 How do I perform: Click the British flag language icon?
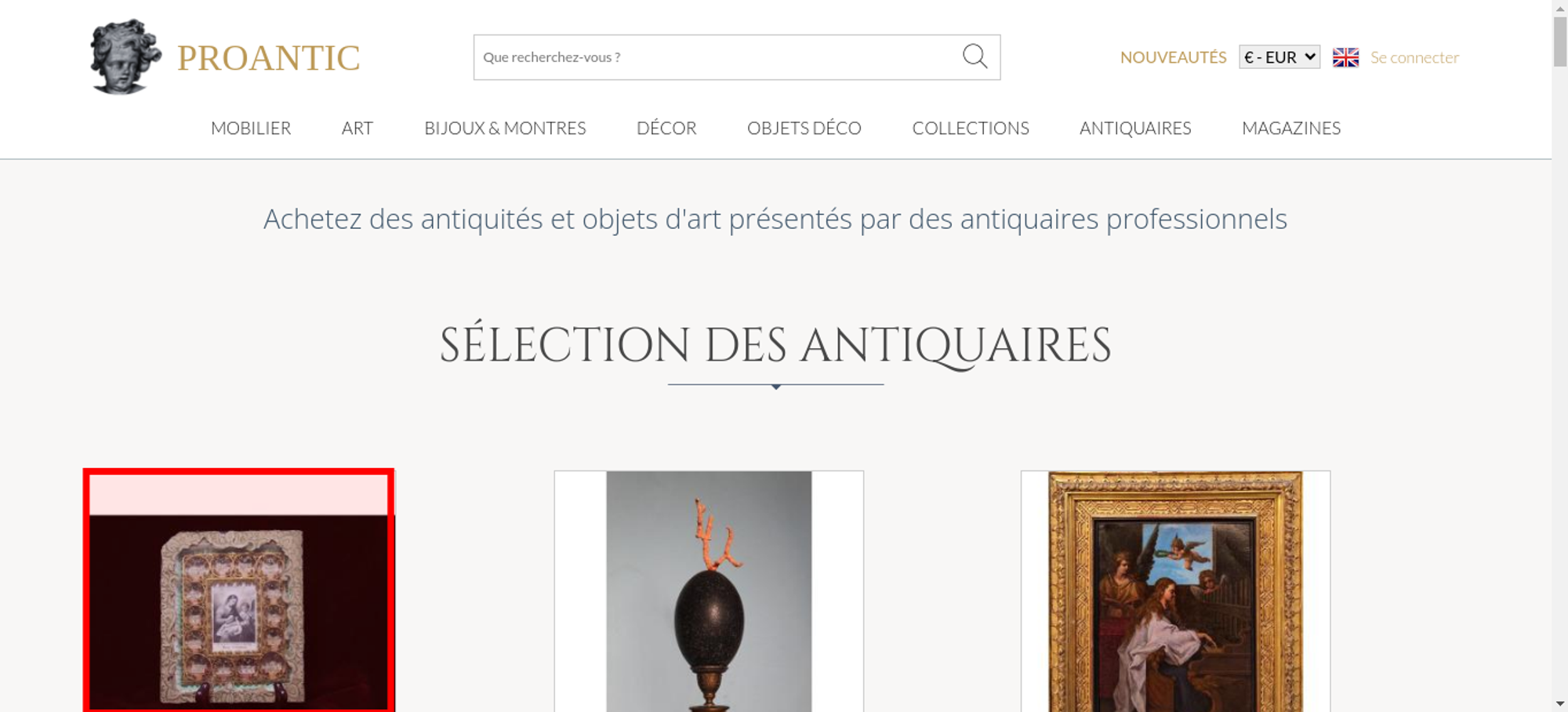coord(1345,57)
